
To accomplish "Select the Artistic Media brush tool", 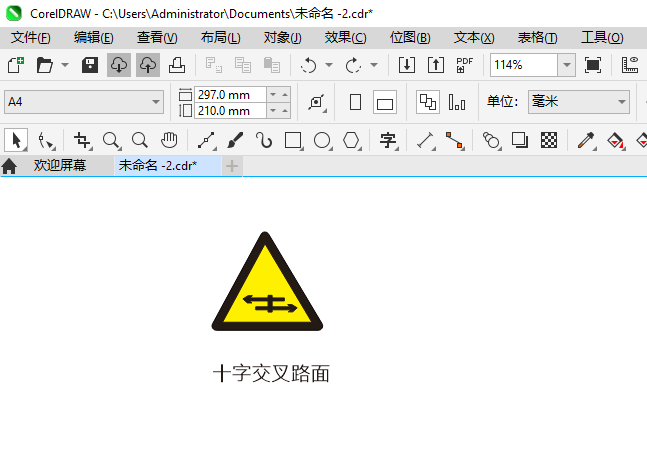I will click(x=235, y=141).
